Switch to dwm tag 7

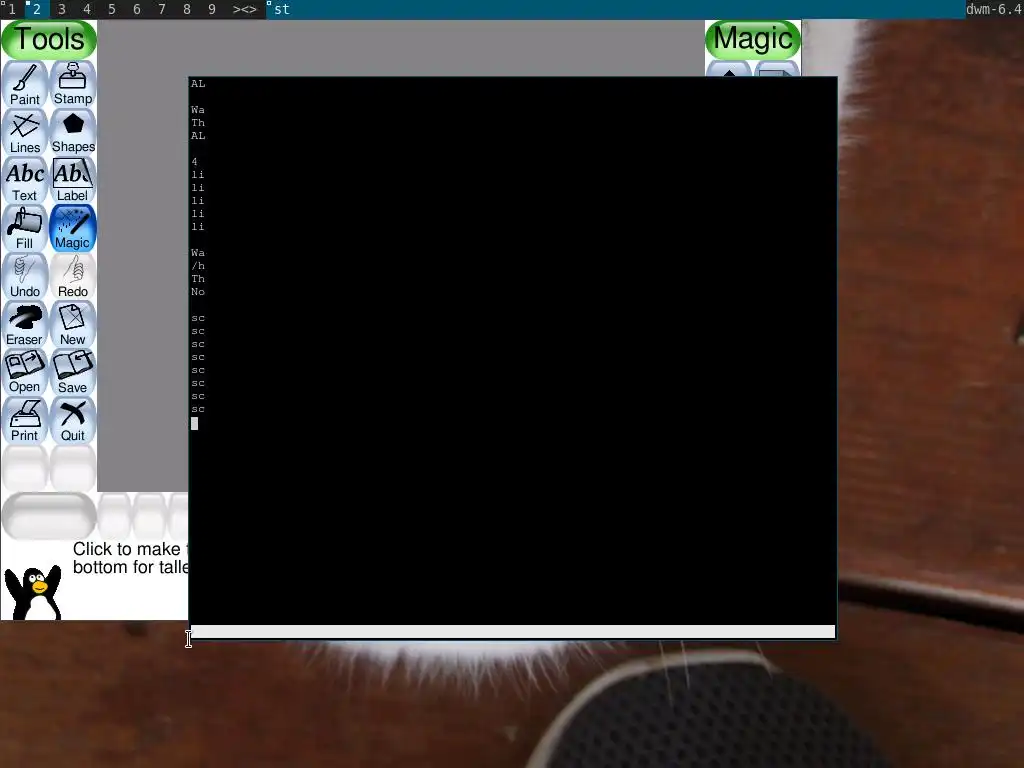coord(161,9)
